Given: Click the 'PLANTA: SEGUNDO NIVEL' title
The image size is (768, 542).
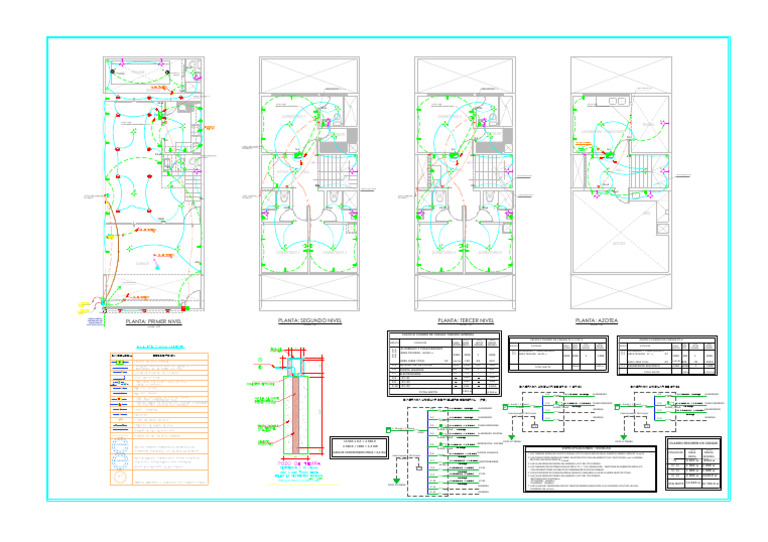Looking at the screenshot, I should click(x=310, y=321).
